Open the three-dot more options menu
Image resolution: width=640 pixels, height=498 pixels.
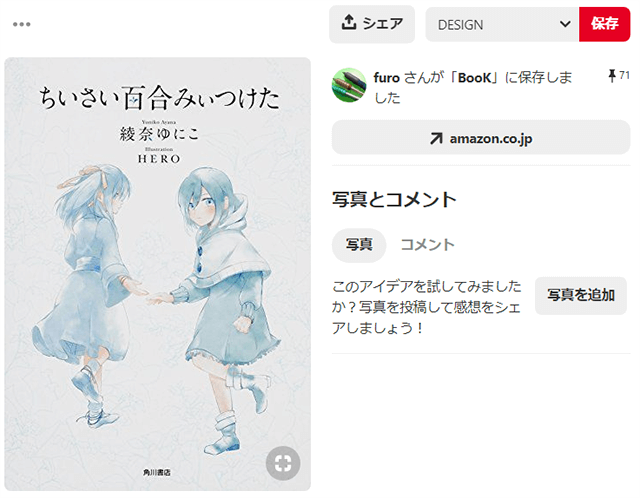point(22,24)
